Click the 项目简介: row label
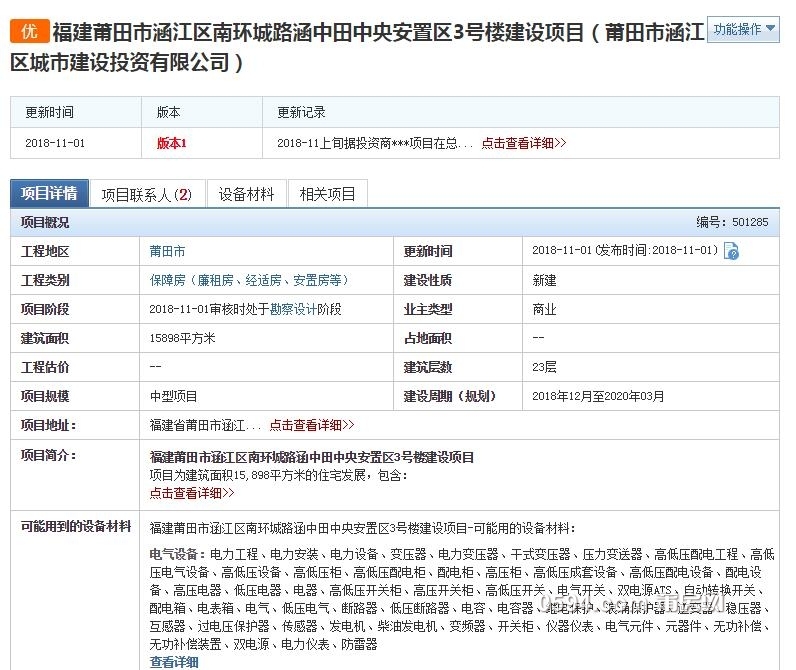 [48, 455]
